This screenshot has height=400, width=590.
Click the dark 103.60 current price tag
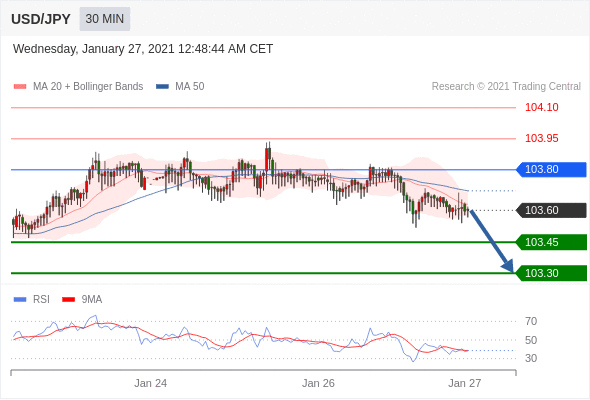(551, 210)
